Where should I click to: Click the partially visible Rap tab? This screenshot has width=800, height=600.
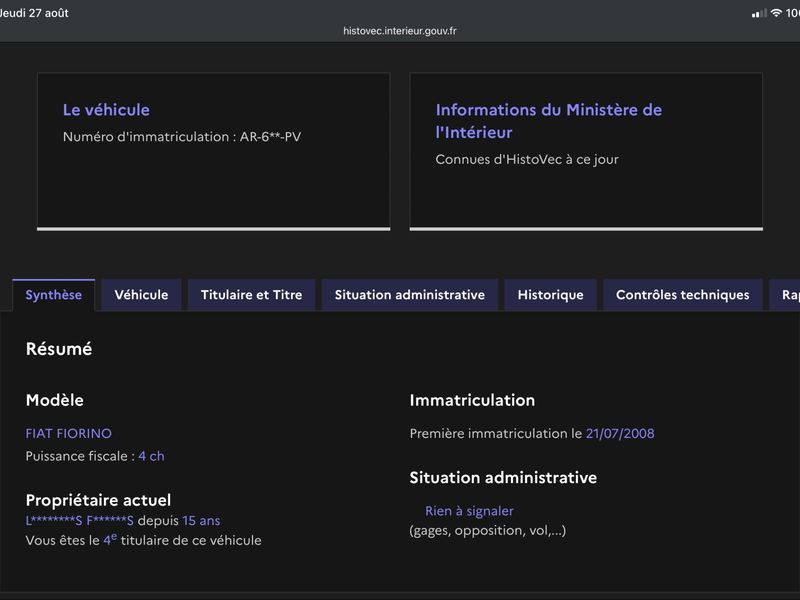[x=786, y=295]
